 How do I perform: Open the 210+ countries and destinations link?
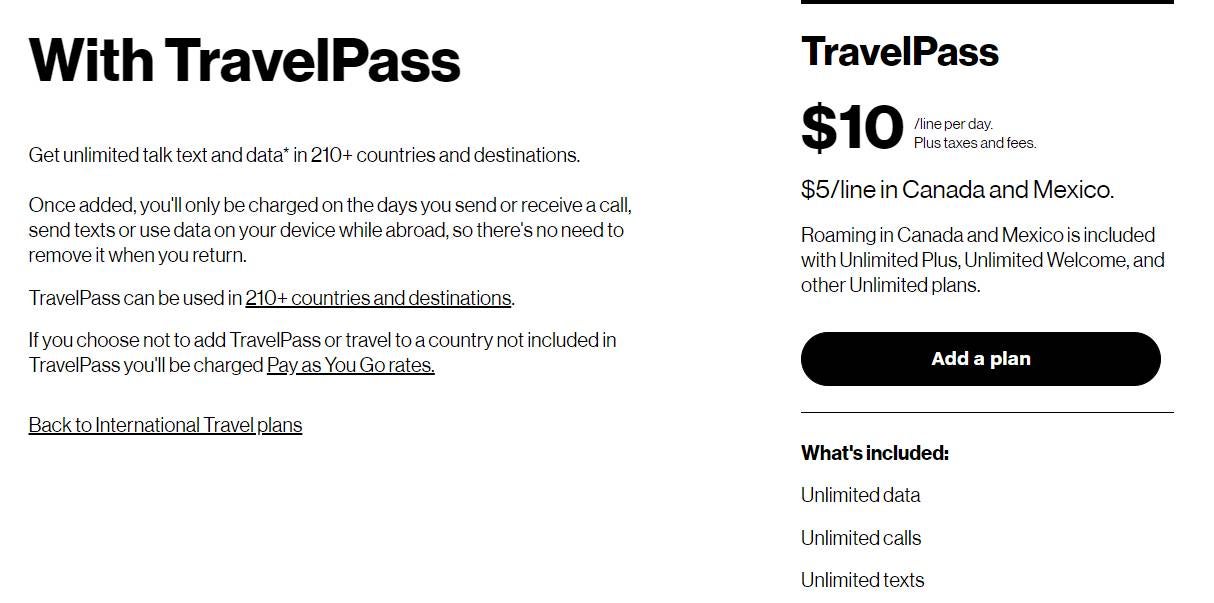click(378, 298)
